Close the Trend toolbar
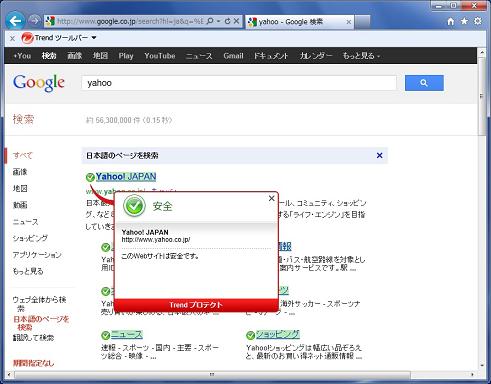Viewport: 491px width, 384px height. 12,38
